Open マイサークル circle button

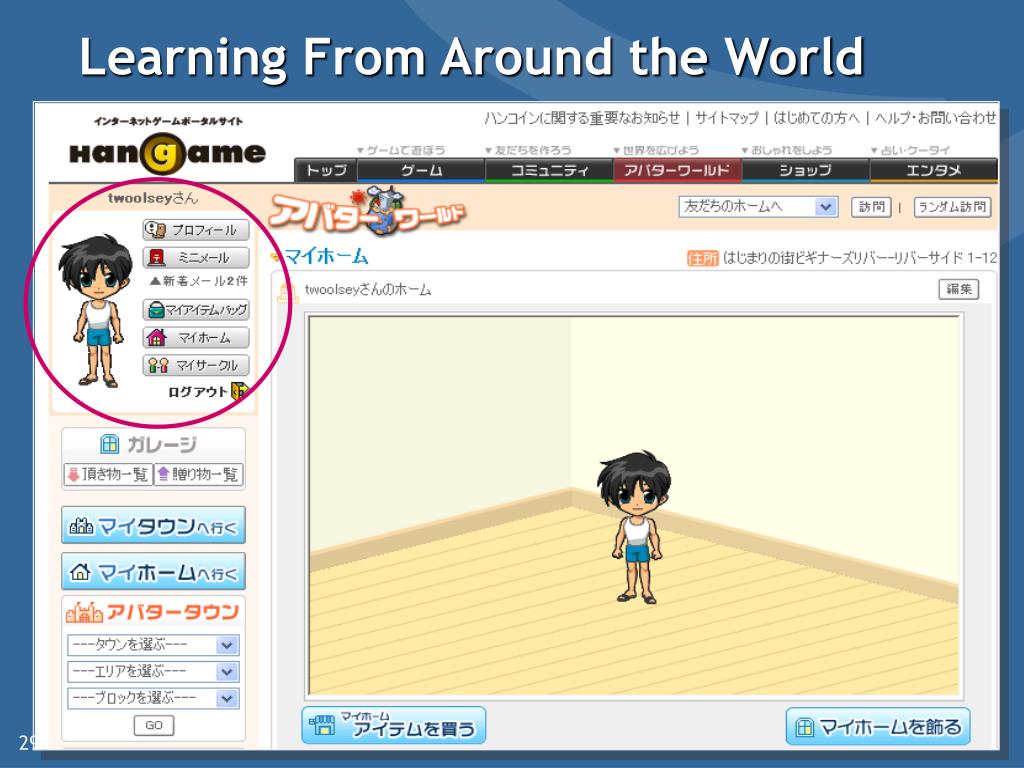click(196, 365)
